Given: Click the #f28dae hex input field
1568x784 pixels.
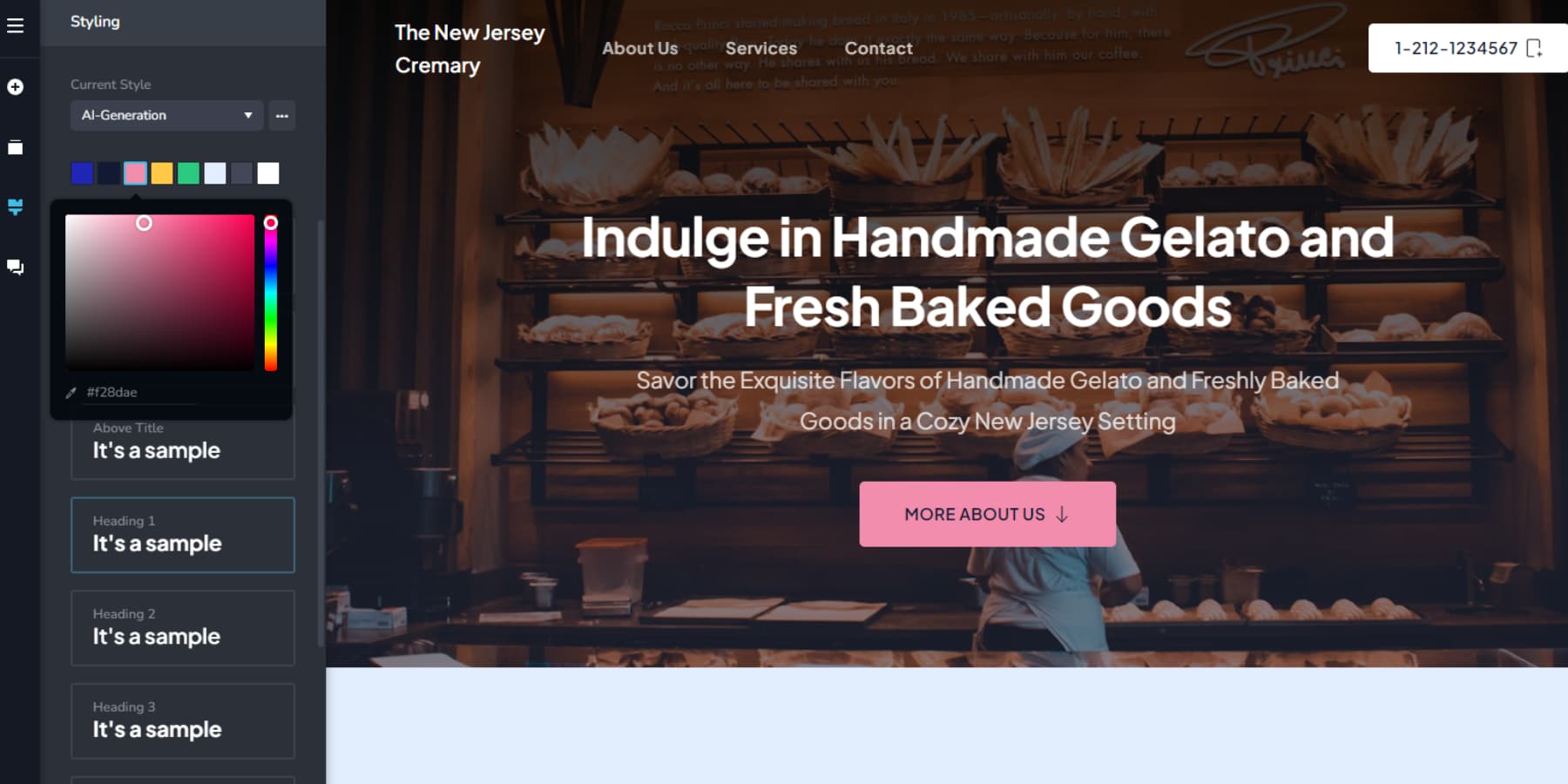Looking at the screenshot, I should pos(139,393).
